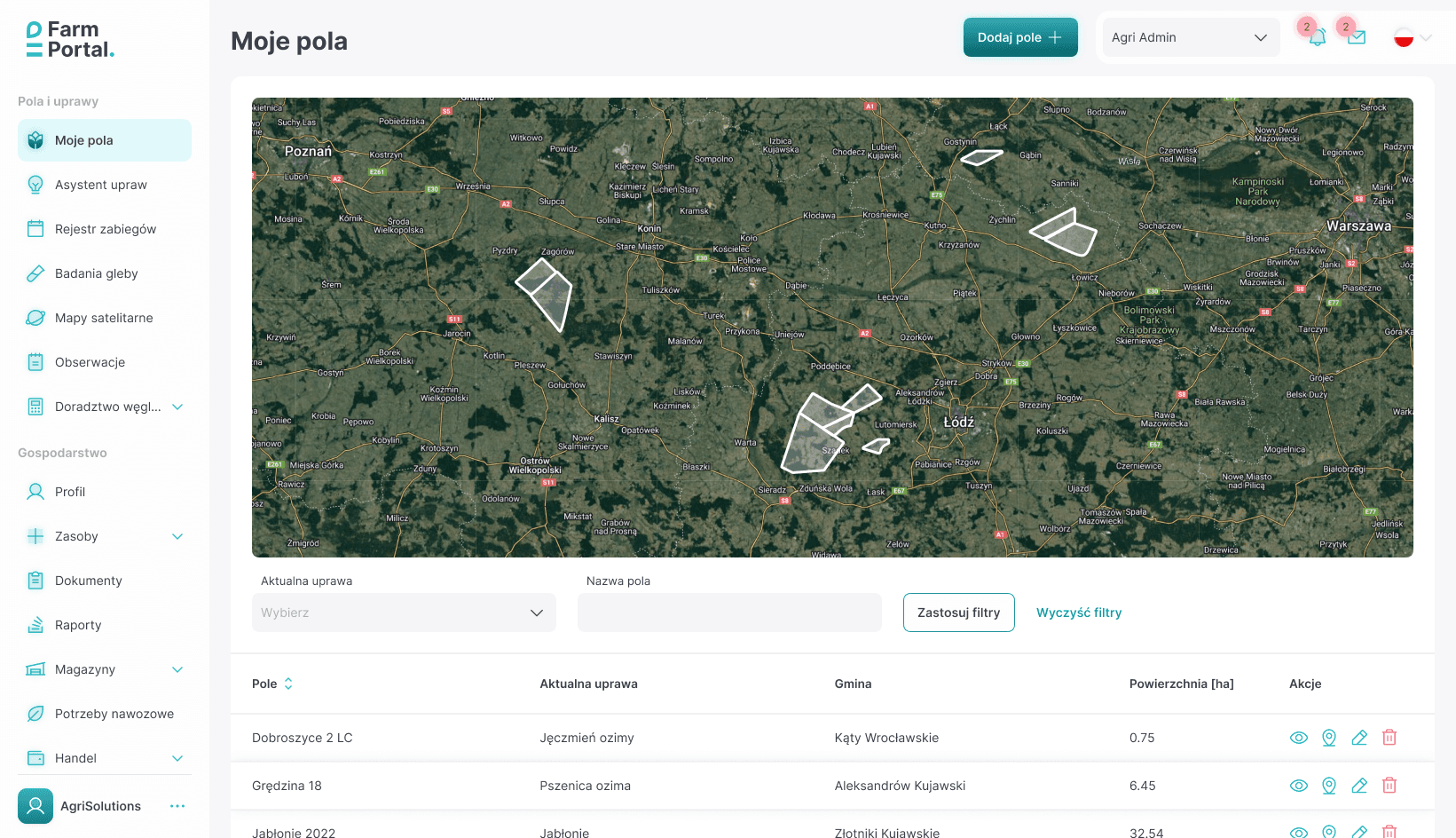Locate Dobroszyce 2 LC on map
This screenshot has width=1456, height=838.
pos(1329,738)
